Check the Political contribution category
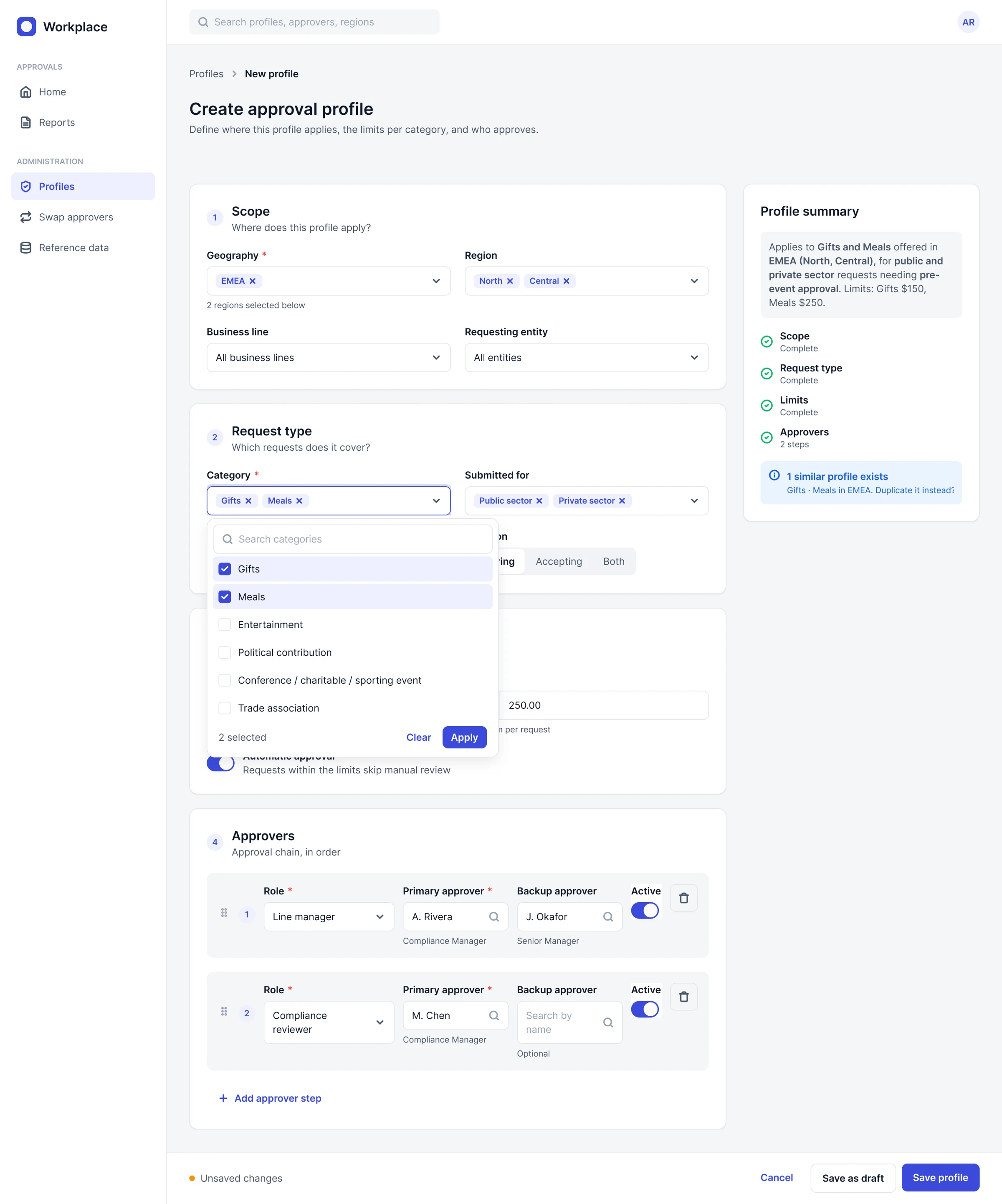Screen dimensions: 1002x1204 coord(225,652)
